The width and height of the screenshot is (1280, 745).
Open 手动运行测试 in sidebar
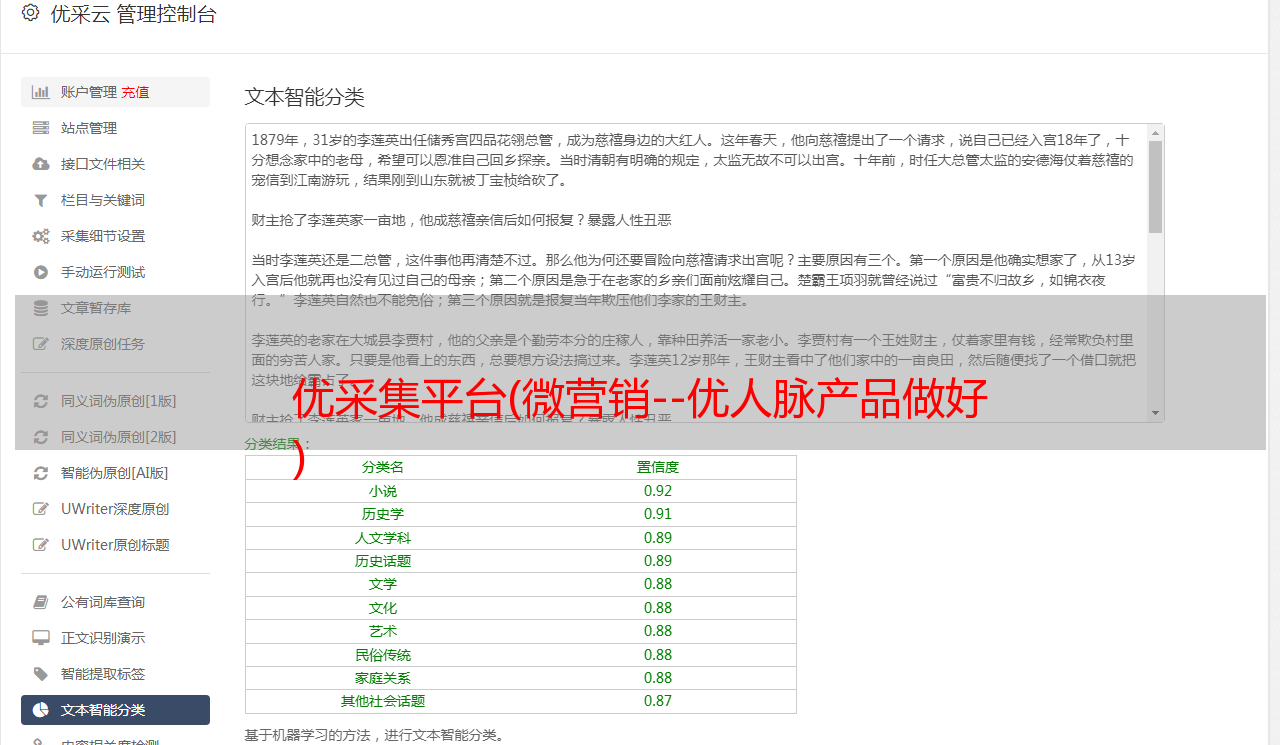click(x=115, y=272)
